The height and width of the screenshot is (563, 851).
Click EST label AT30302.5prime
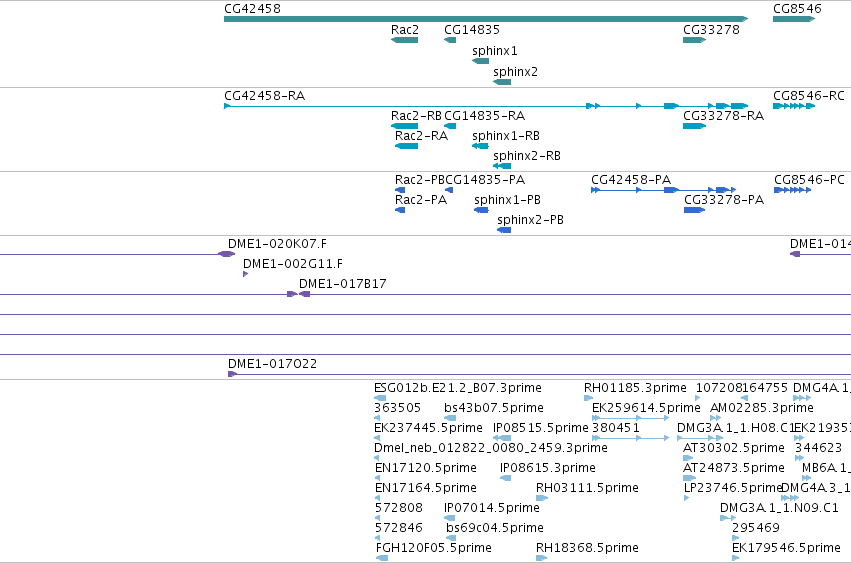coord(734,448)
